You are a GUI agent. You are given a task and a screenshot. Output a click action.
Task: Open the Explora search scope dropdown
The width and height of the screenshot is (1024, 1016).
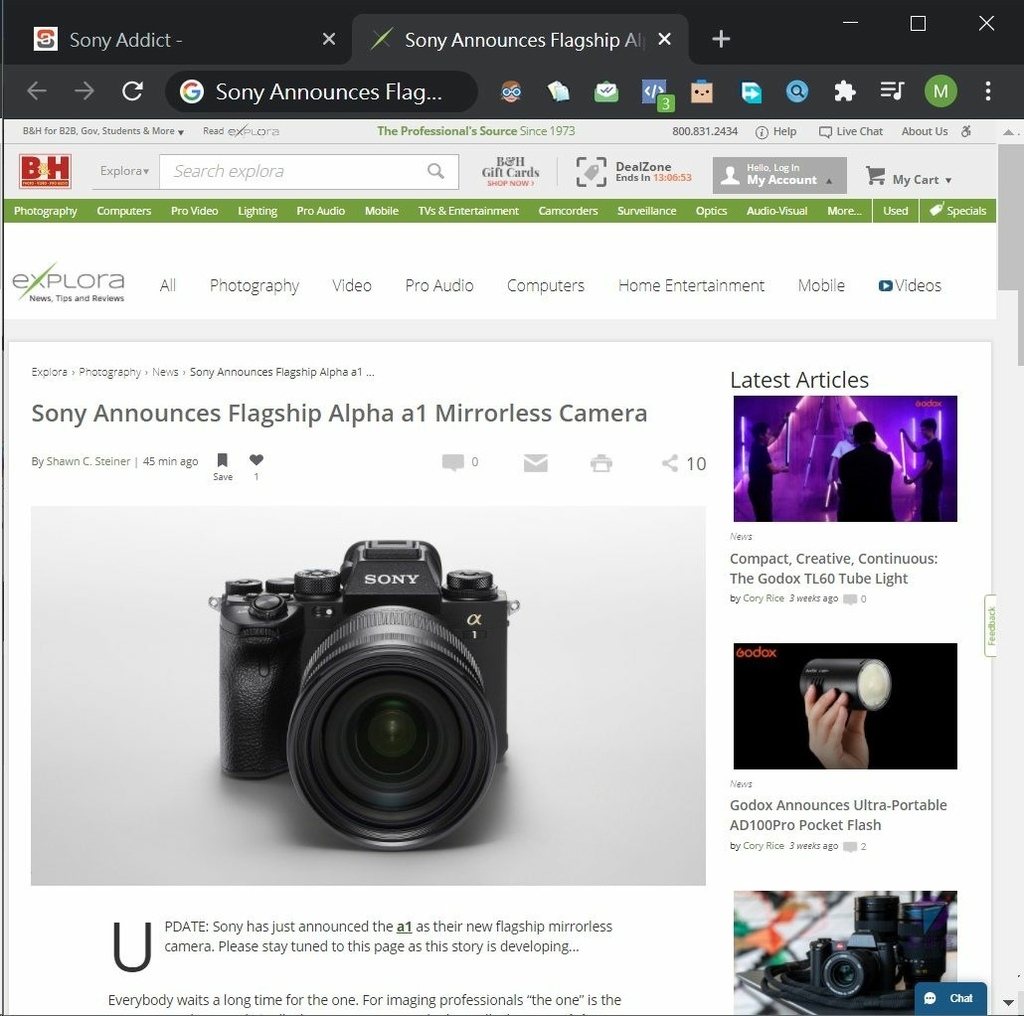124,171
